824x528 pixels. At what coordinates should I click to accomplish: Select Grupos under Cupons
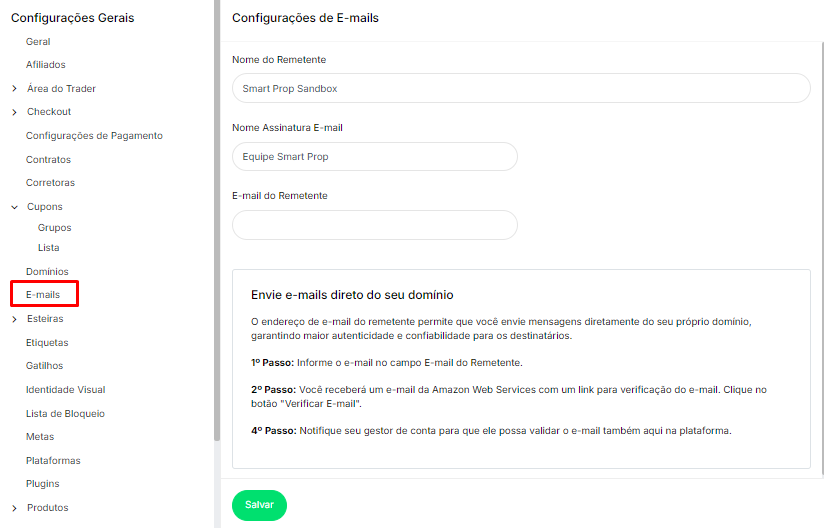click(54, 228)
